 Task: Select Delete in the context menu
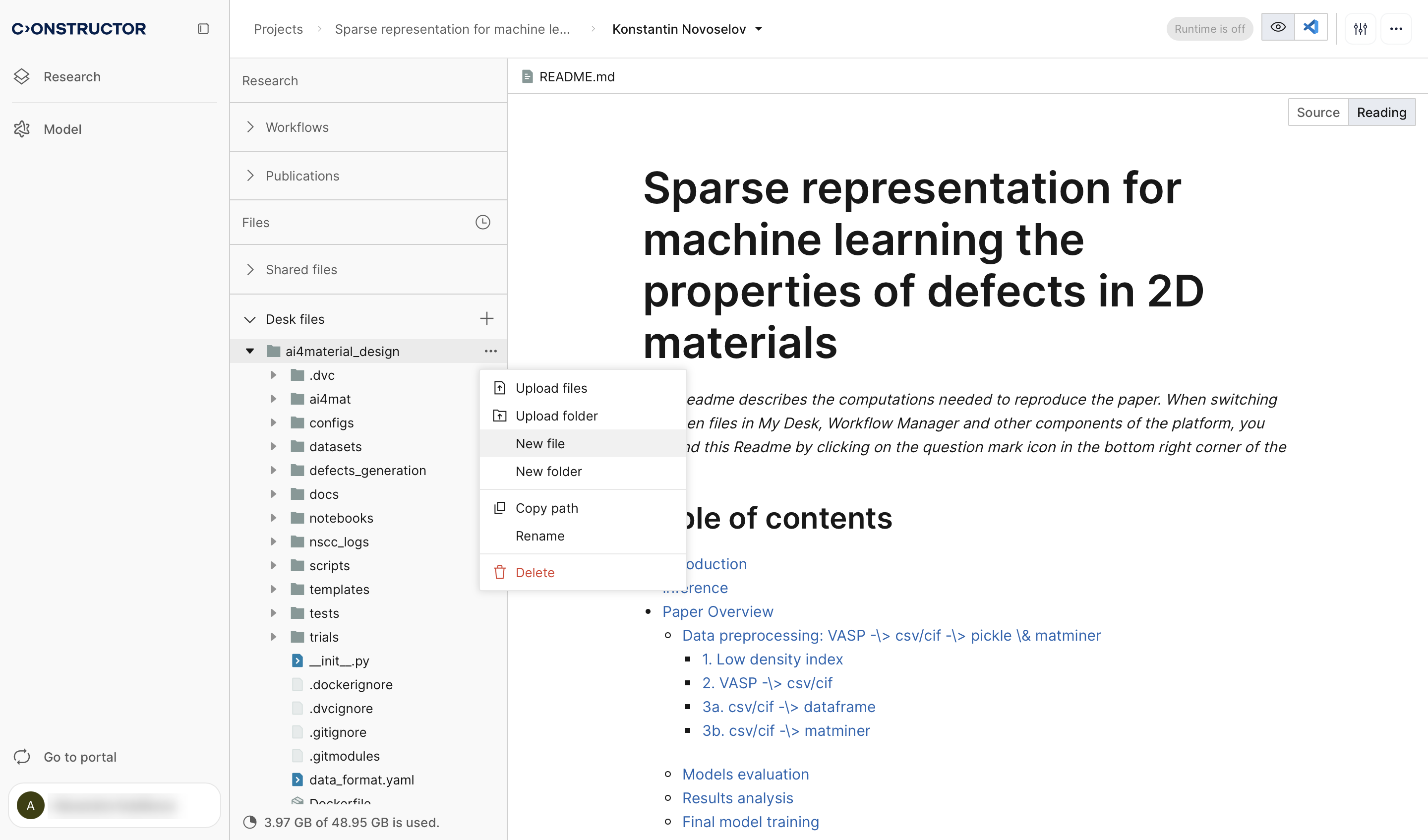(535, 572)
